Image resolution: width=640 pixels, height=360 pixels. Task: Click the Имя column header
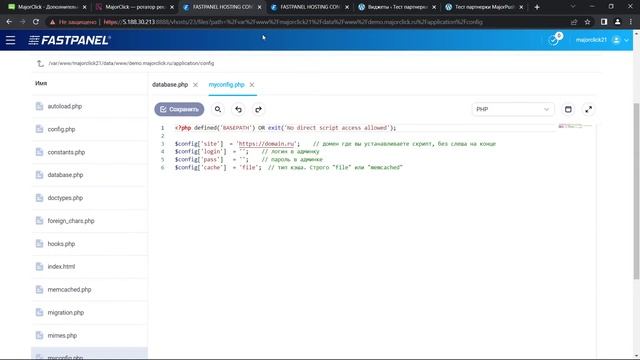click(x=41, y=83)
